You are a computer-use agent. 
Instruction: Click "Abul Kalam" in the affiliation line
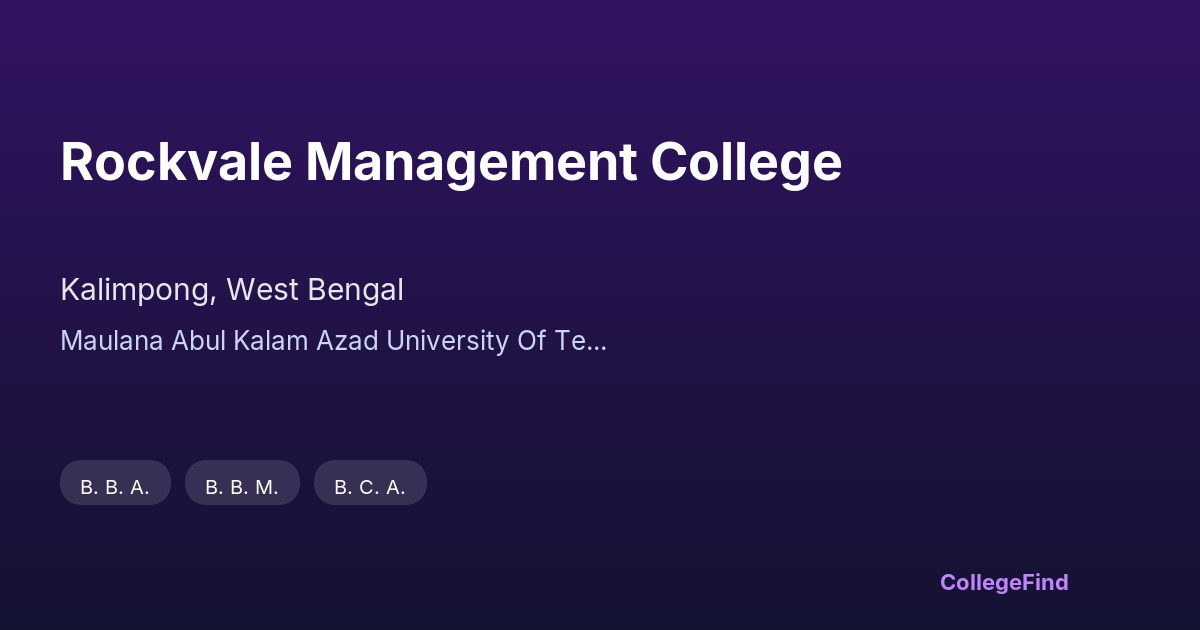[240, 341]
